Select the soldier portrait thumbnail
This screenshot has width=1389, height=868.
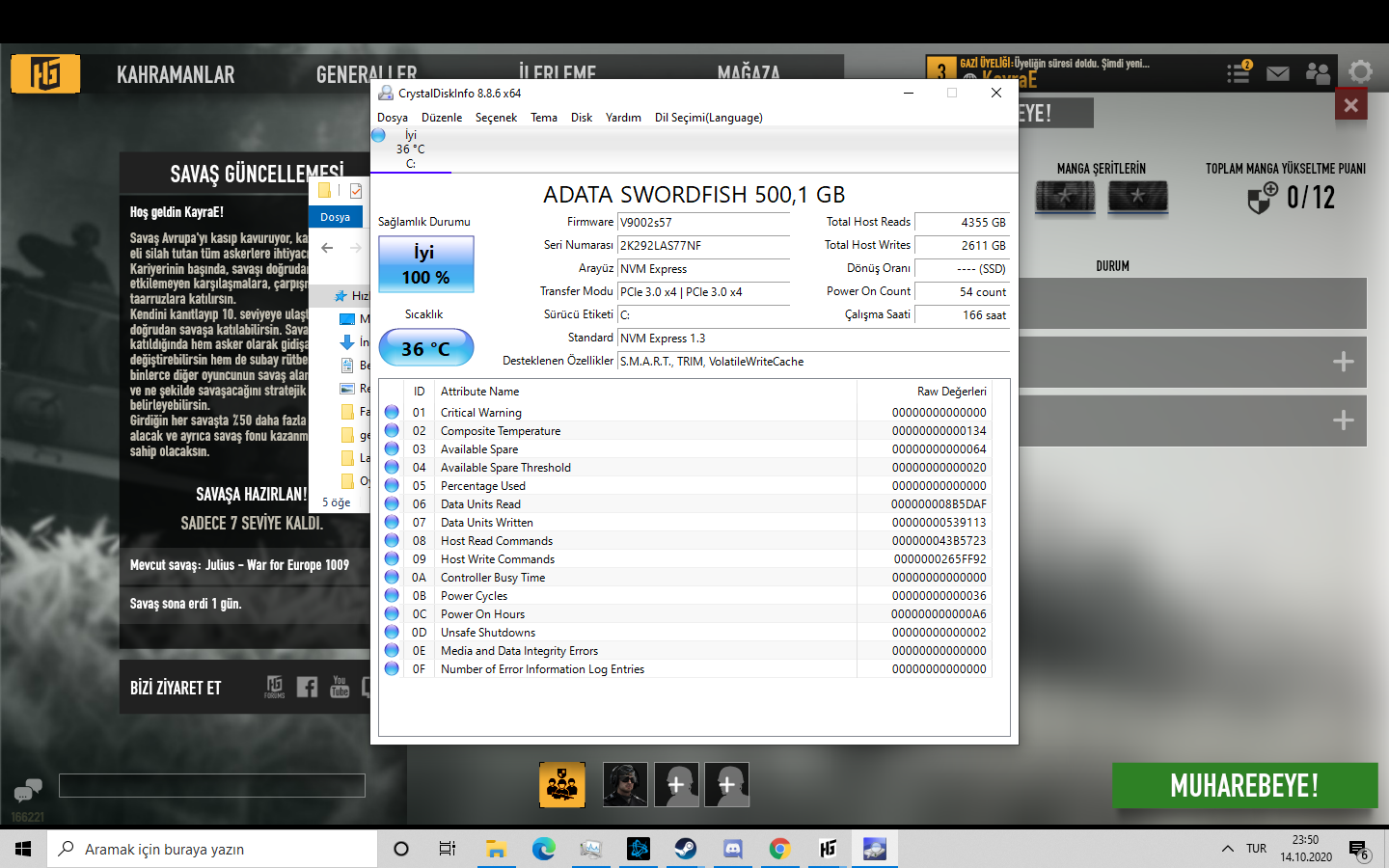point(625,784)
